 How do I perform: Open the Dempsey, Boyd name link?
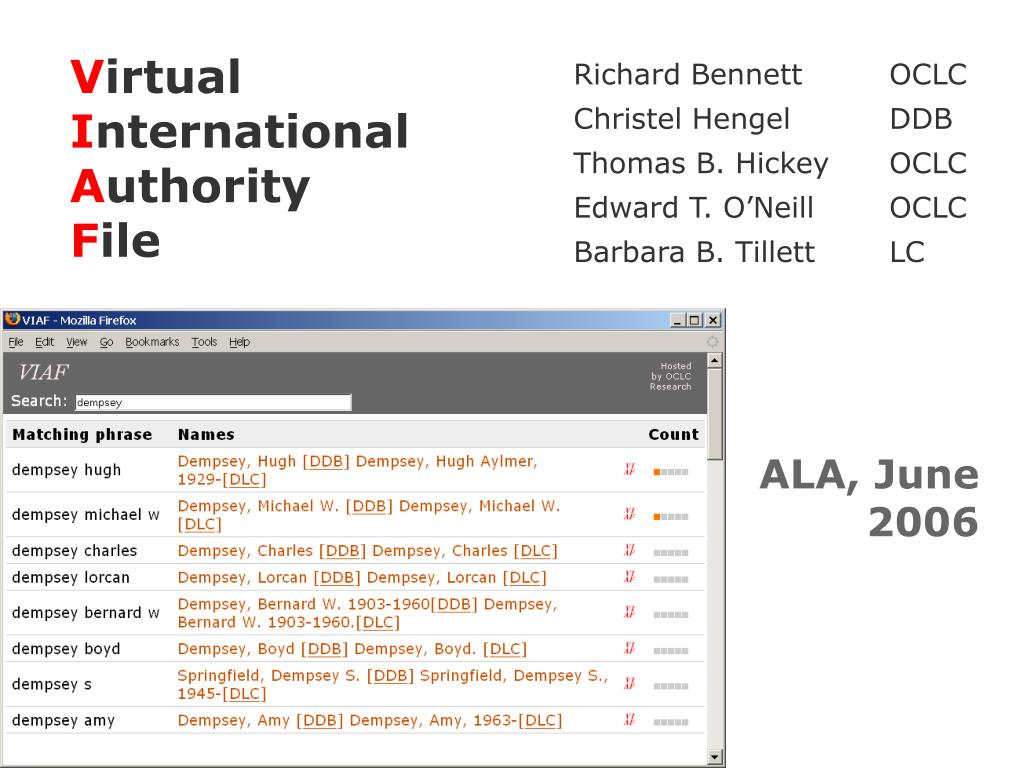coord(353,649)
